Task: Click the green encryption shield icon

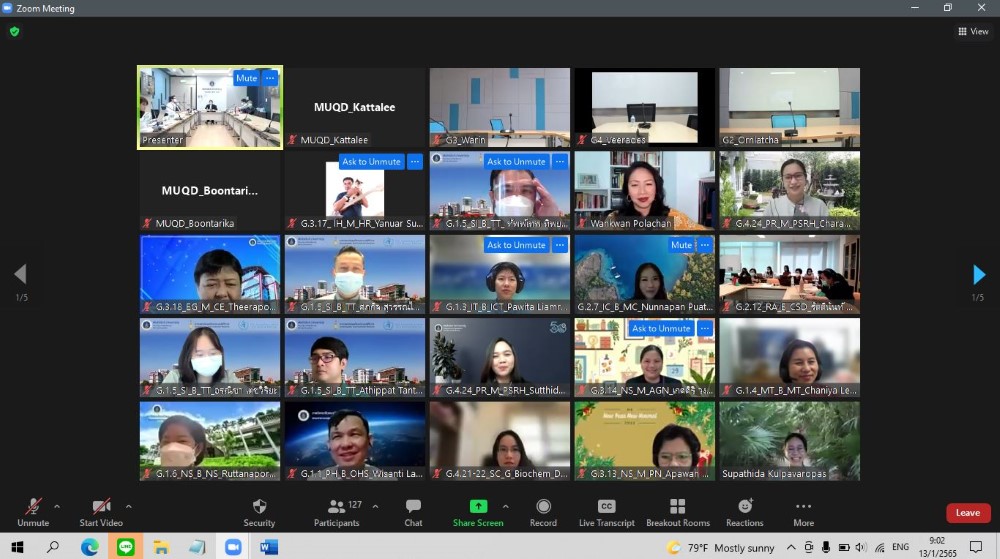Action: click(x=14, y=31)
